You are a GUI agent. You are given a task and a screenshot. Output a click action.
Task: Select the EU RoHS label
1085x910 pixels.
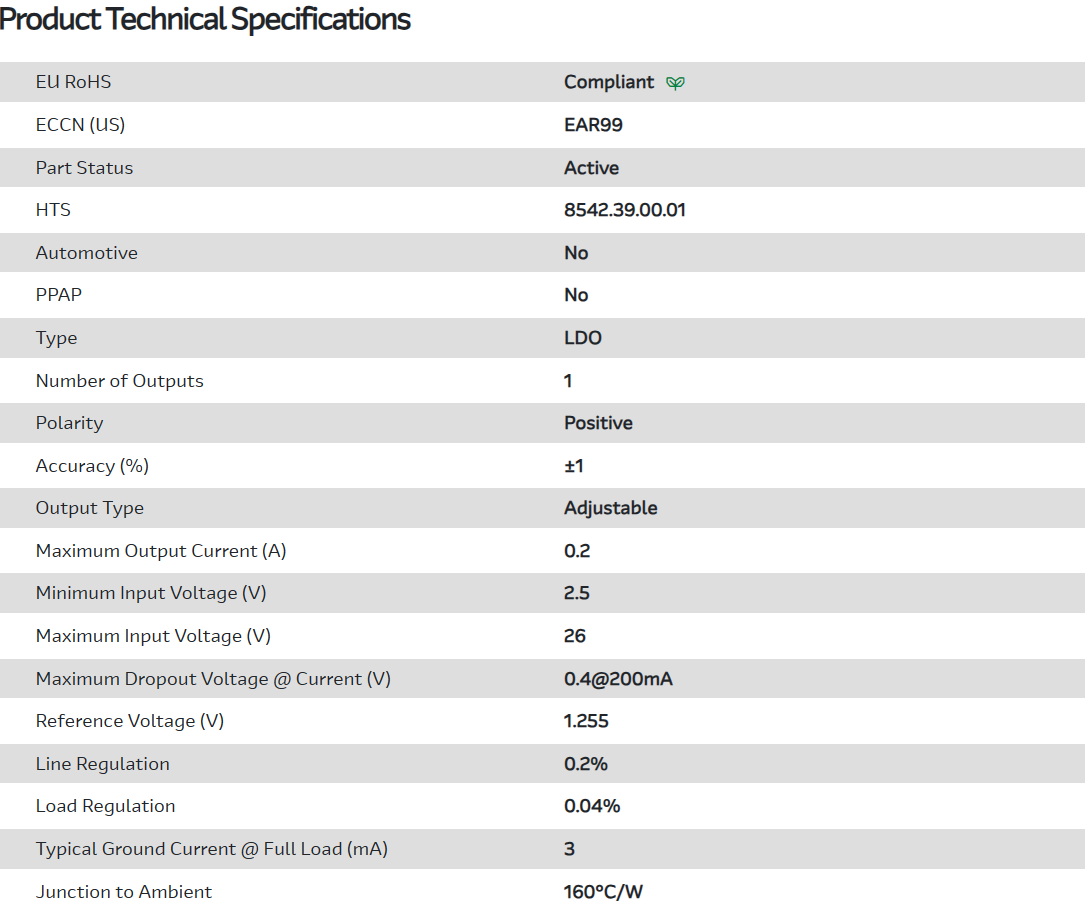coord(73,82)
